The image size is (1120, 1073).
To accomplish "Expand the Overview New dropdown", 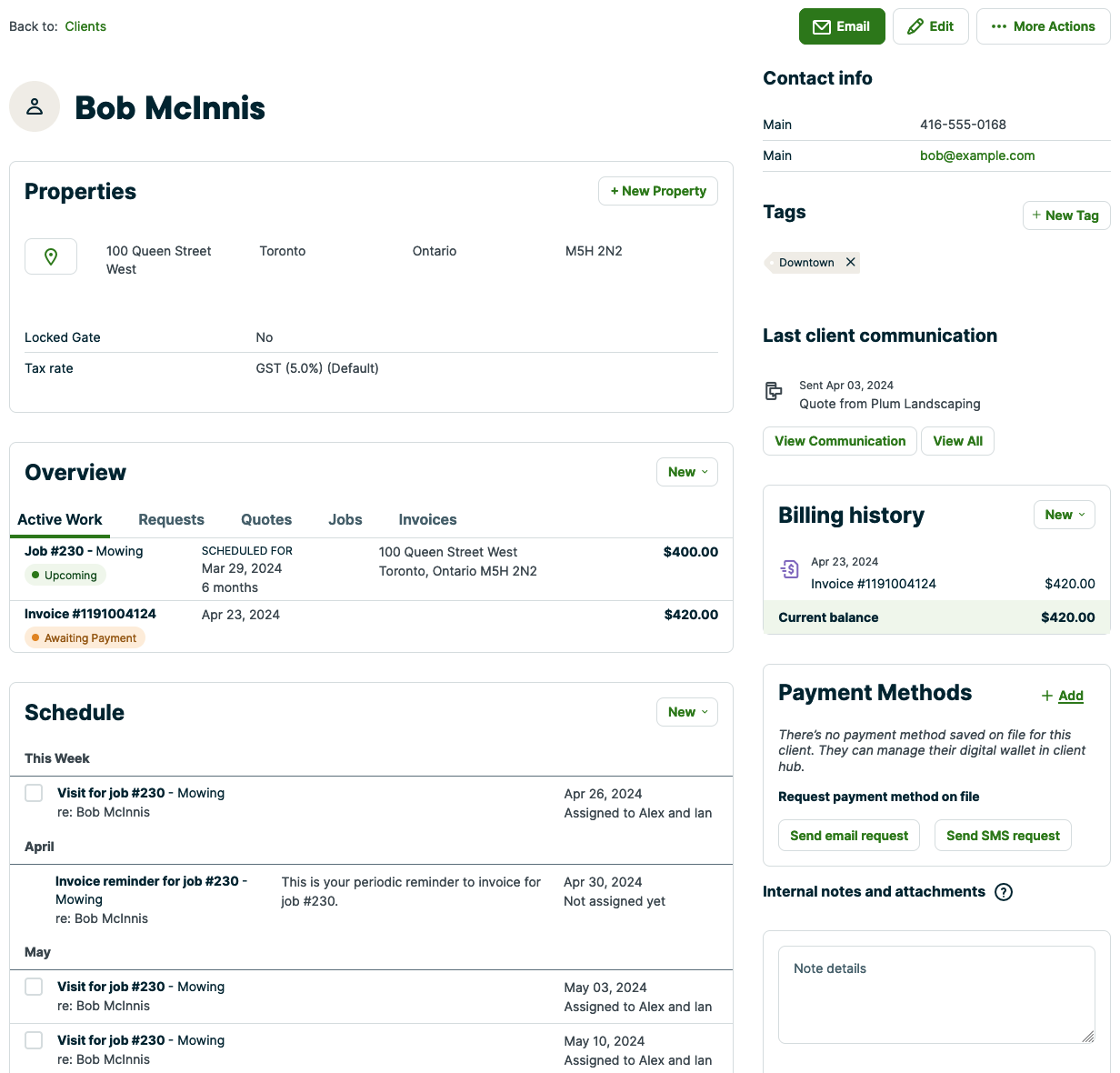I will tap(687, 472).
